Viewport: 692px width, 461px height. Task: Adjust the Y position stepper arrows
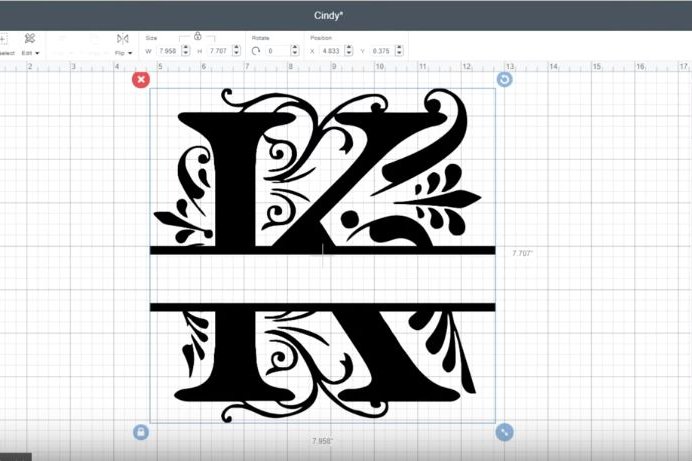(x=399, y=51)
